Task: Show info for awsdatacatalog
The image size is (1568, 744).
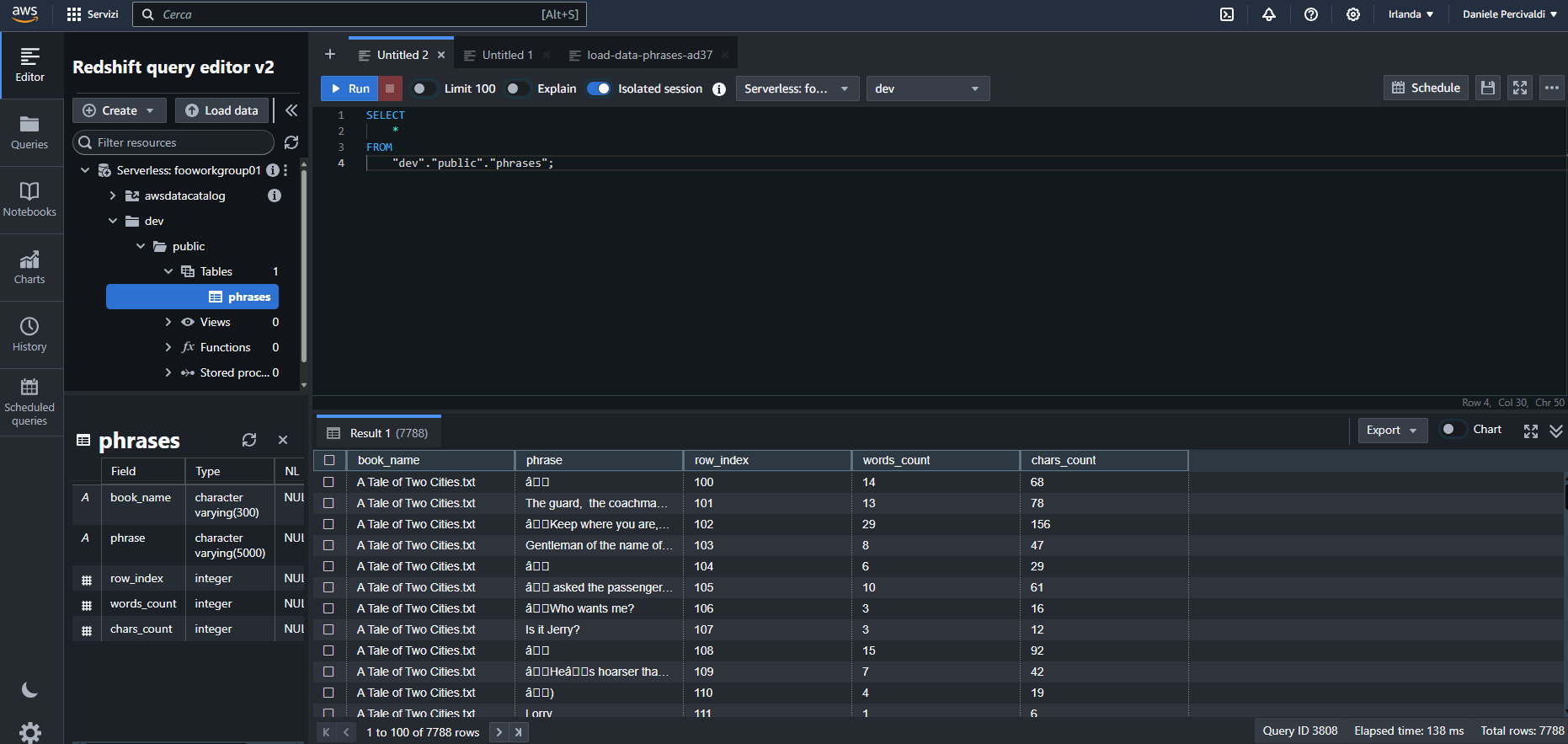Action: [274, 195]
